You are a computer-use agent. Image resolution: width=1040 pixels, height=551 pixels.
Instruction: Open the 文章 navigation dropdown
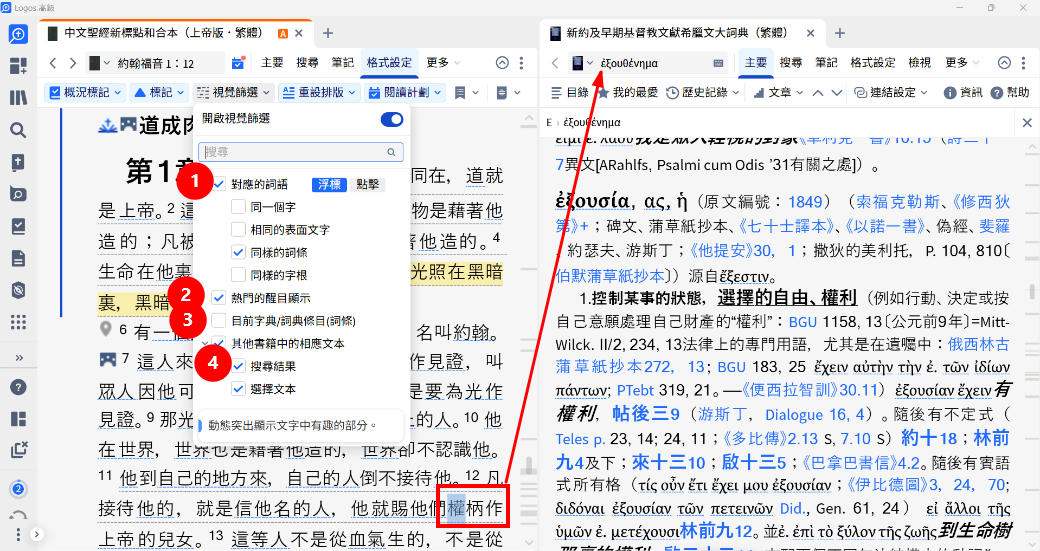778,93
